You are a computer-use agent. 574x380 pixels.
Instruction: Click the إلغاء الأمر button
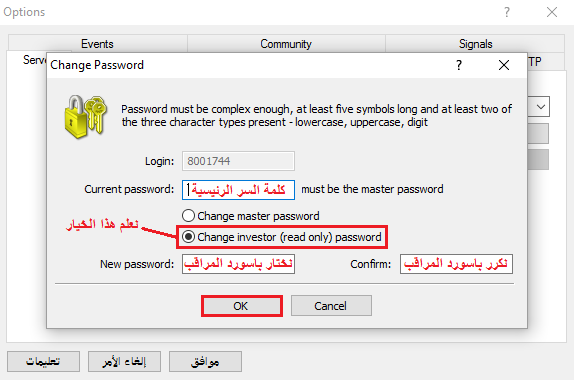click(x=124, y=362)
